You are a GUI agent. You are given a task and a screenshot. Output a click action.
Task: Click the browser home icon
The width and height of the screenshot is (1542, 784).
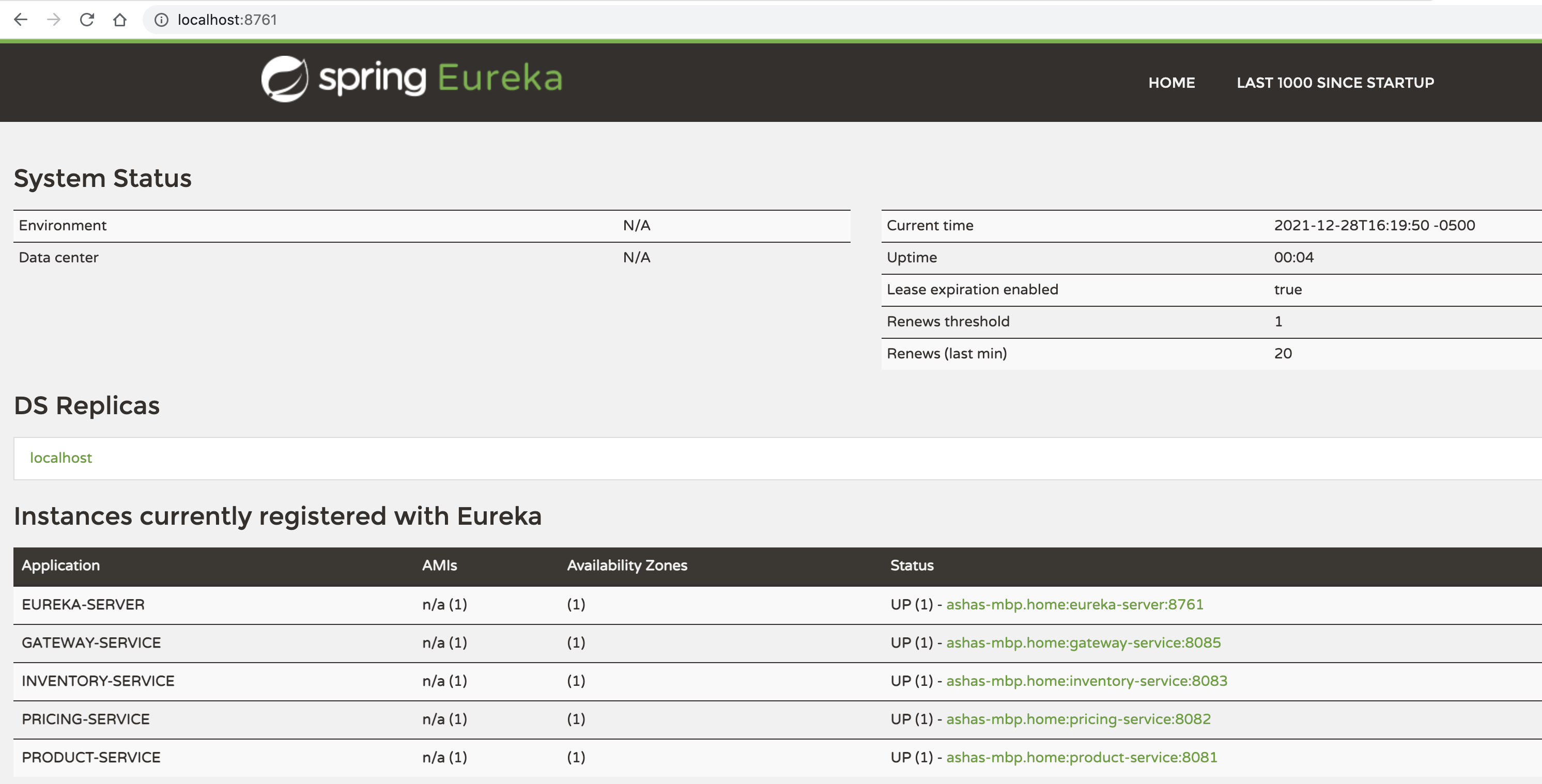pos(120,19)
